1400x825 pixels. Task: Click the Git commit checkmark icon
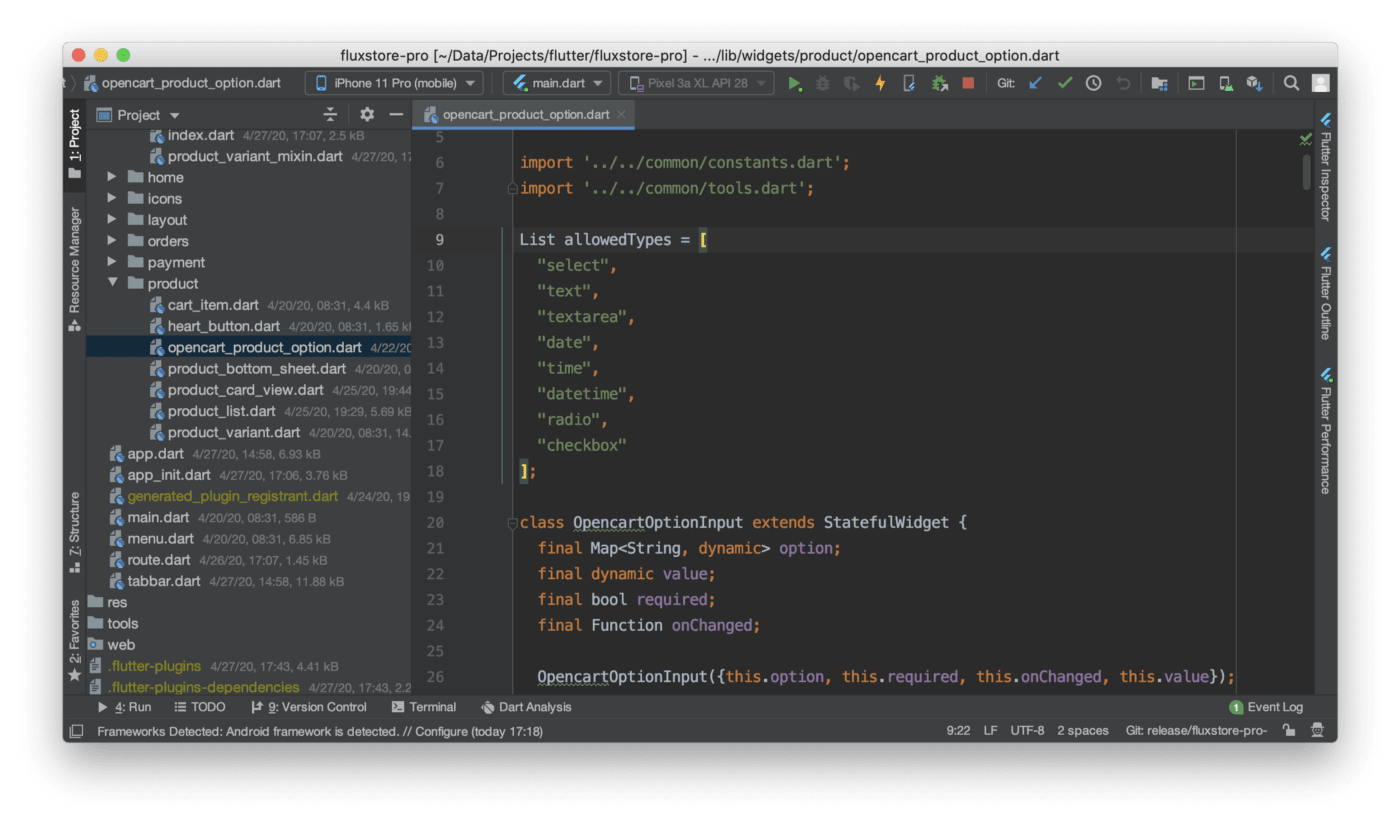[1064, 83]
